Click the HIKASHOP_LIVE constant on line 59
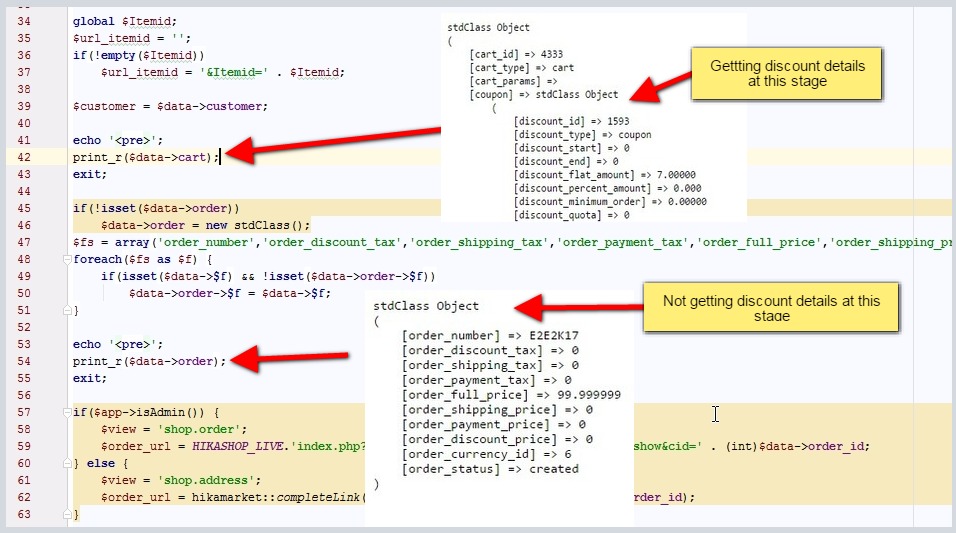Screen dimensions: 956x533 click(237, 446)
